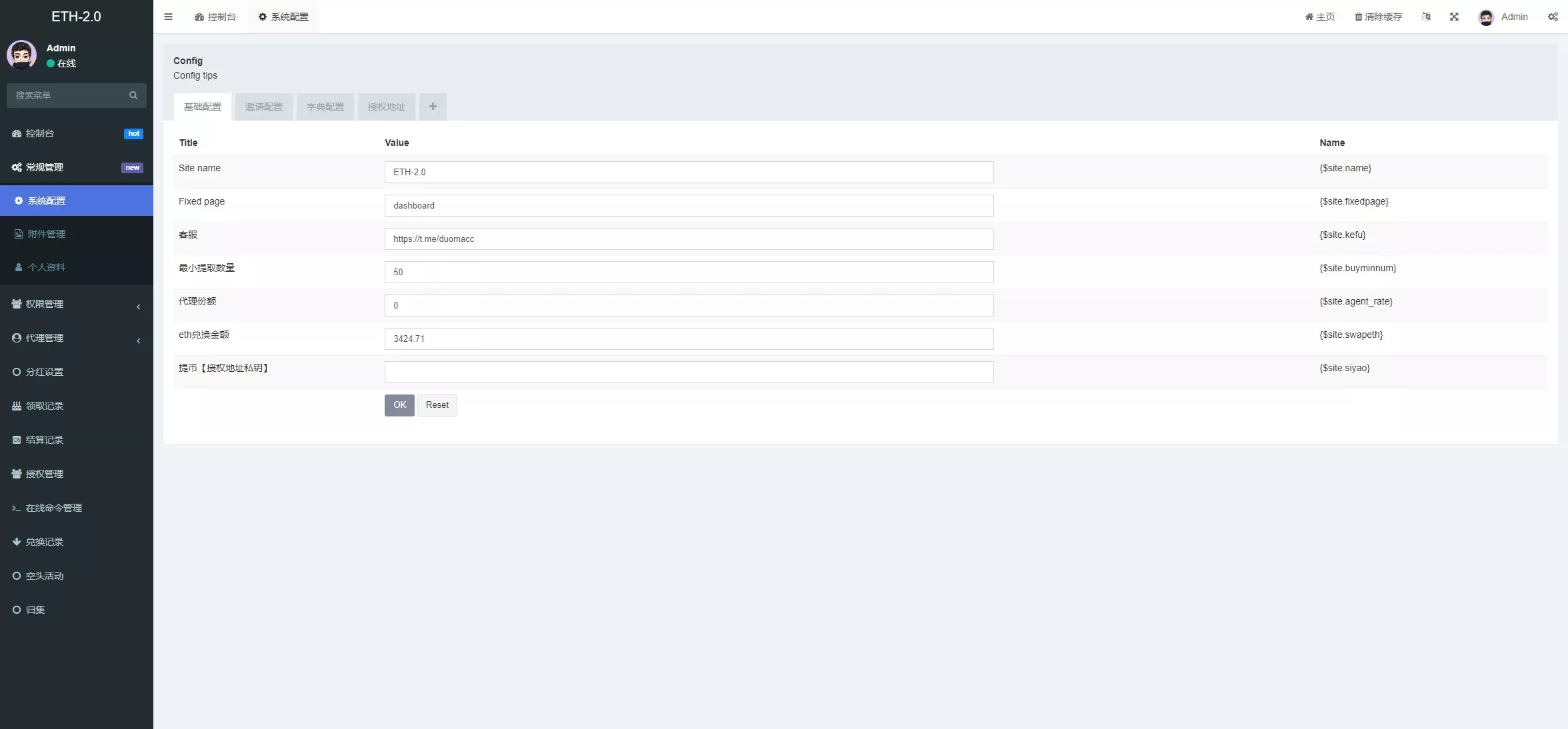This screenshot has width=1568, height=729.
Task: Open 附件管理 sidebar item
Action: click(46, 234)
